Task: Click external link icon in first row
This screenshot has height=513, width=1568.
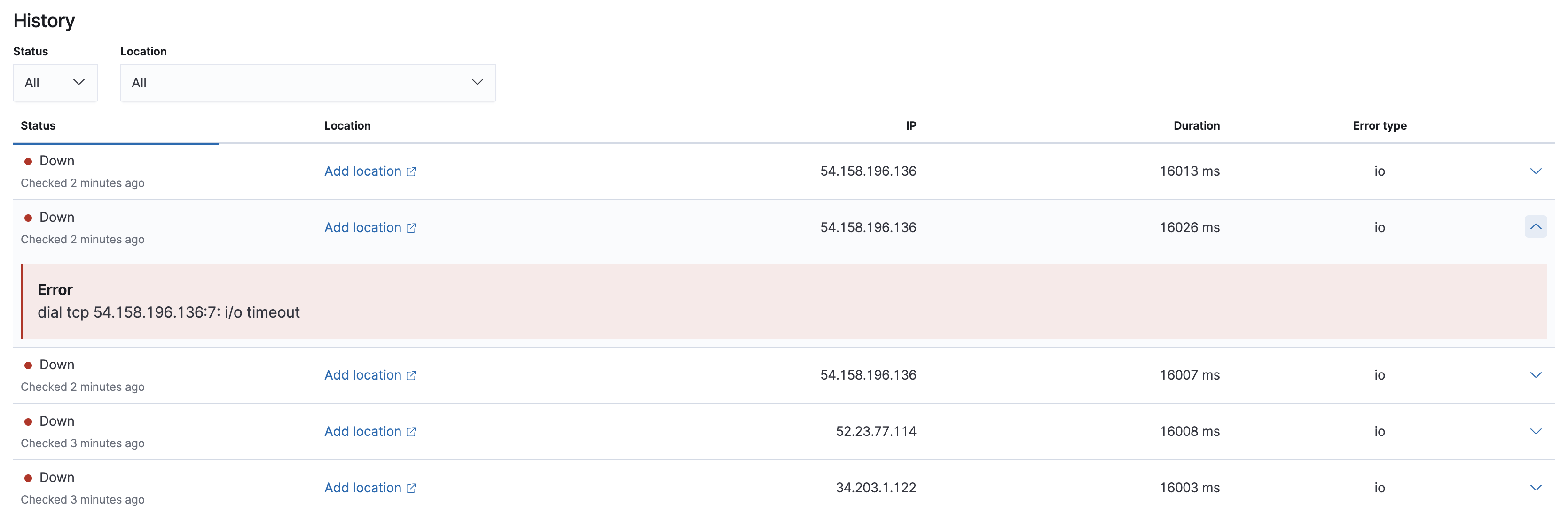Action: coord(411,171)
